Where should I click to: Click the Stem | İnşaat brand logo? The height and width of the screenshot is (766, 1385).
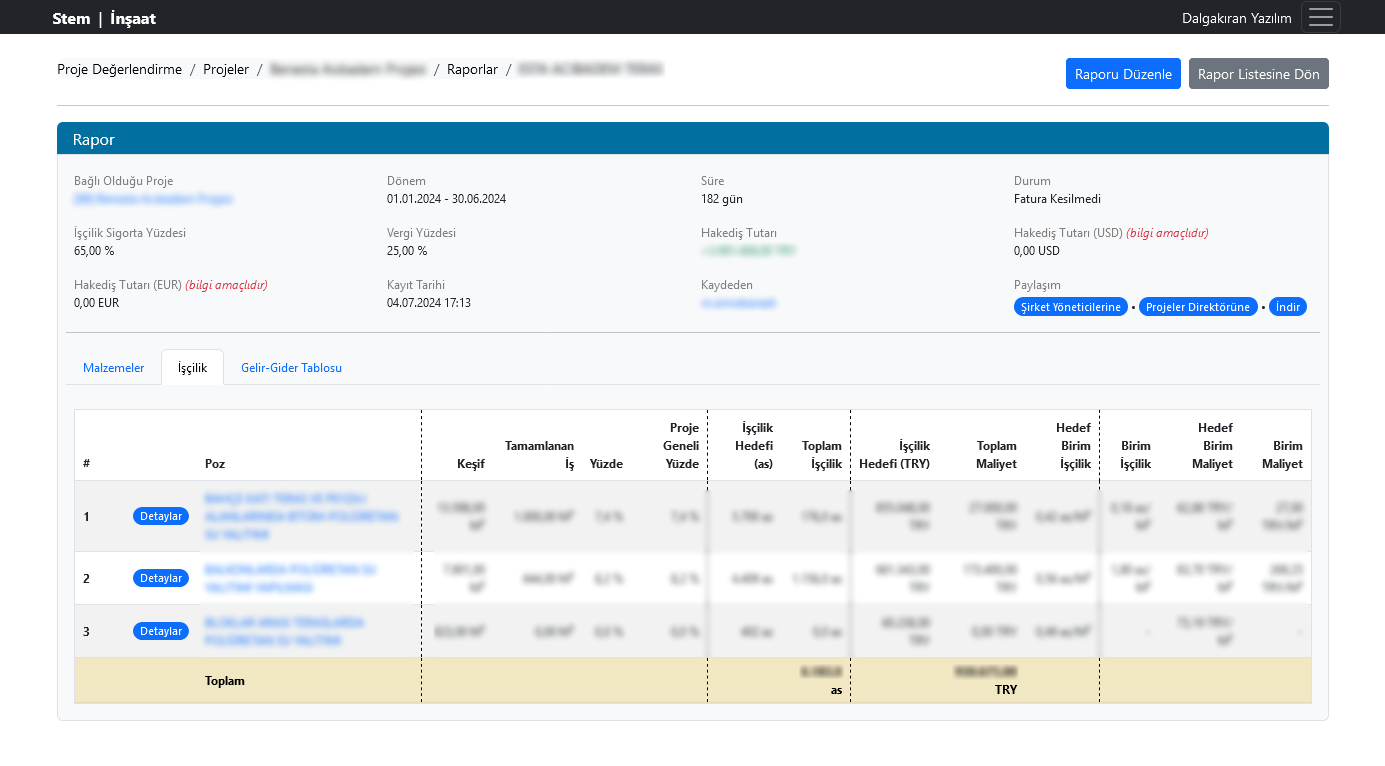pos(104,18)
